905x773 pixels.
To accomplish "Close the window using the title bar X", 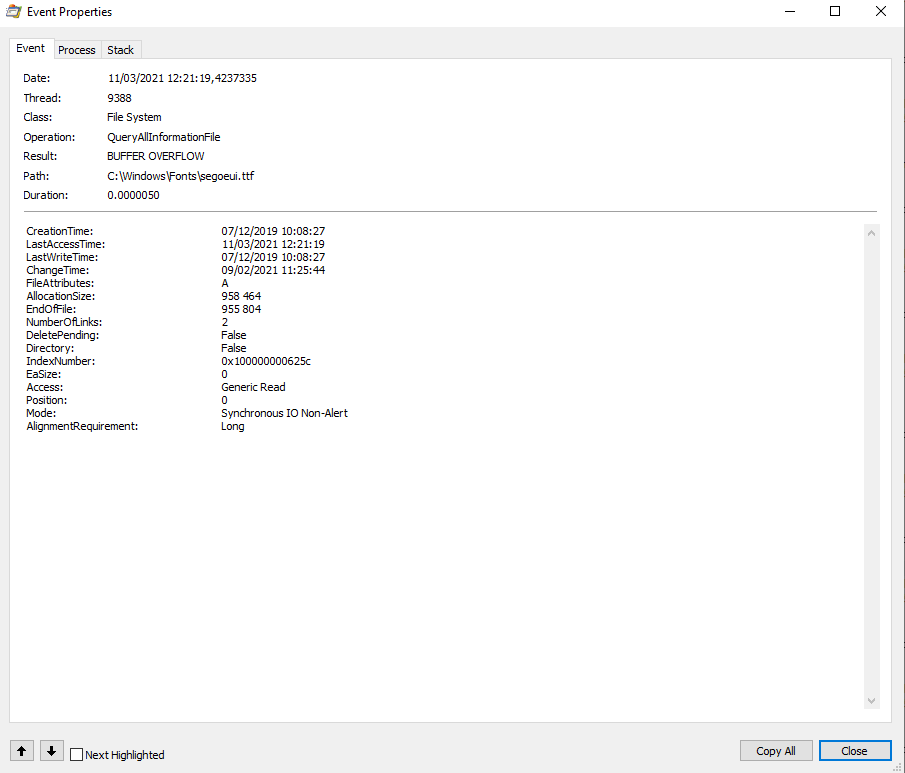I will (881, 12).
